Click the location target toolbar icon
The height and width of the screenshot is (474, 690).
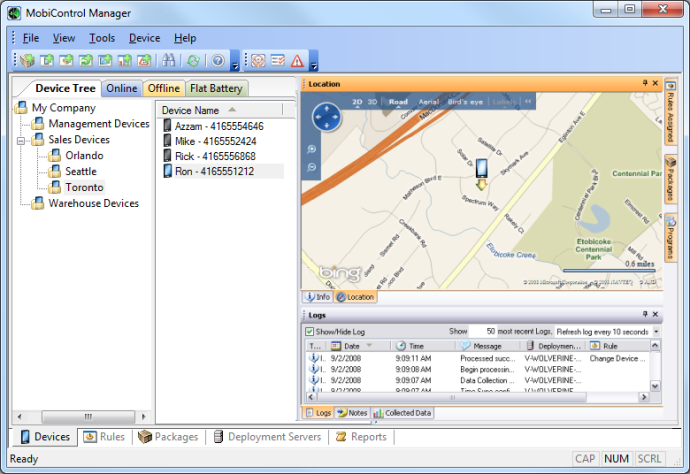pyautogui.click(x=258, y=60)
